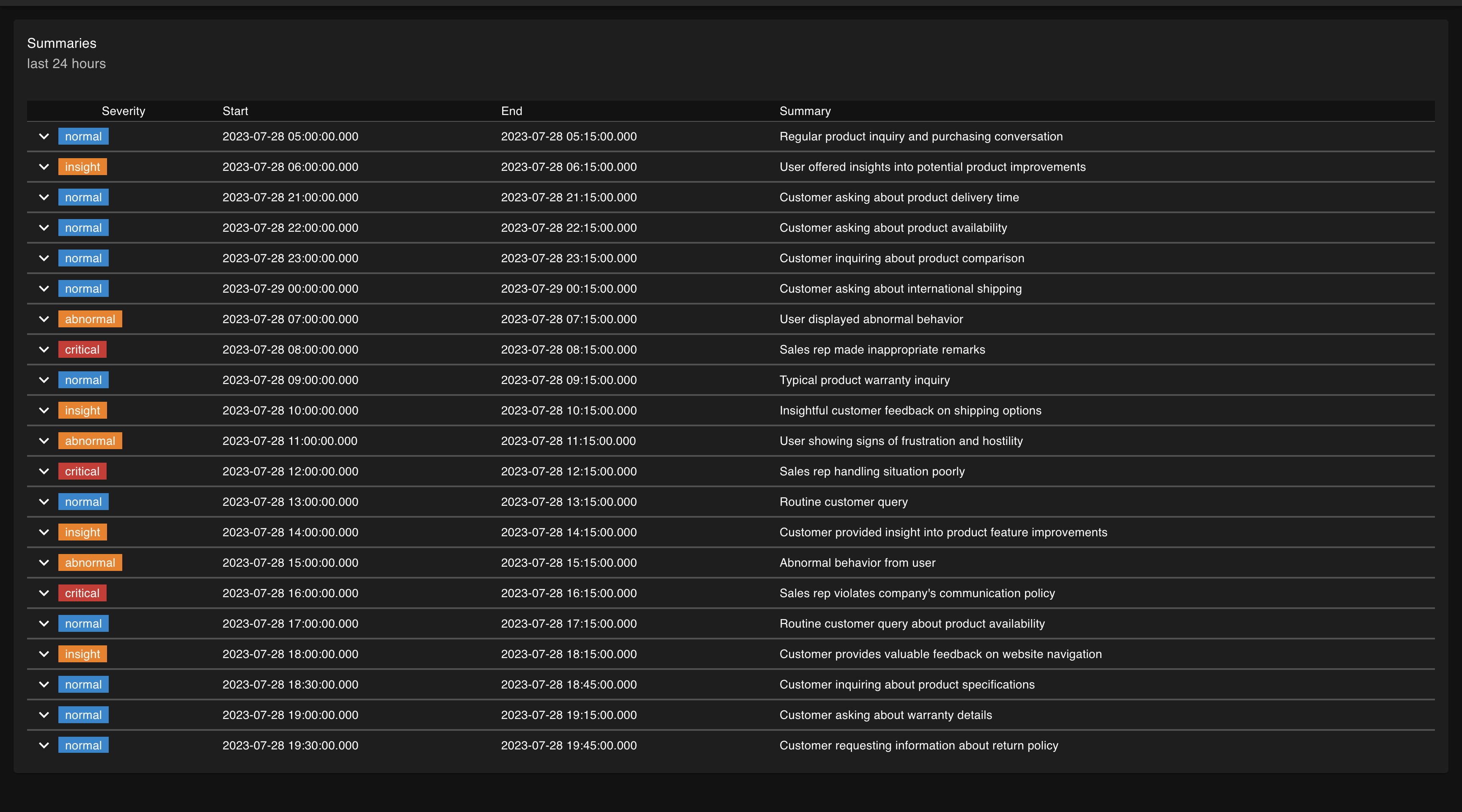Click the insight badge at 14:00

coord(82,532)
